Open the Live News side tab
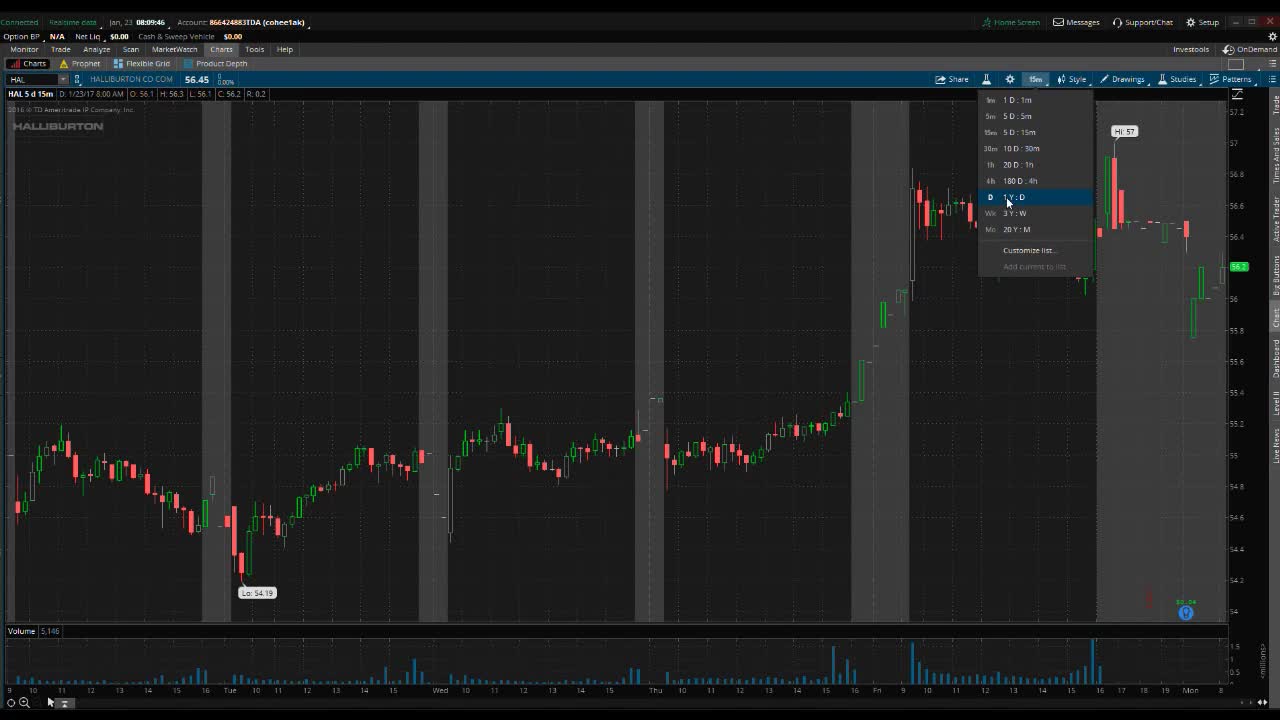The width and height of the screenshot is (1280, 720). pos(1275,444)
